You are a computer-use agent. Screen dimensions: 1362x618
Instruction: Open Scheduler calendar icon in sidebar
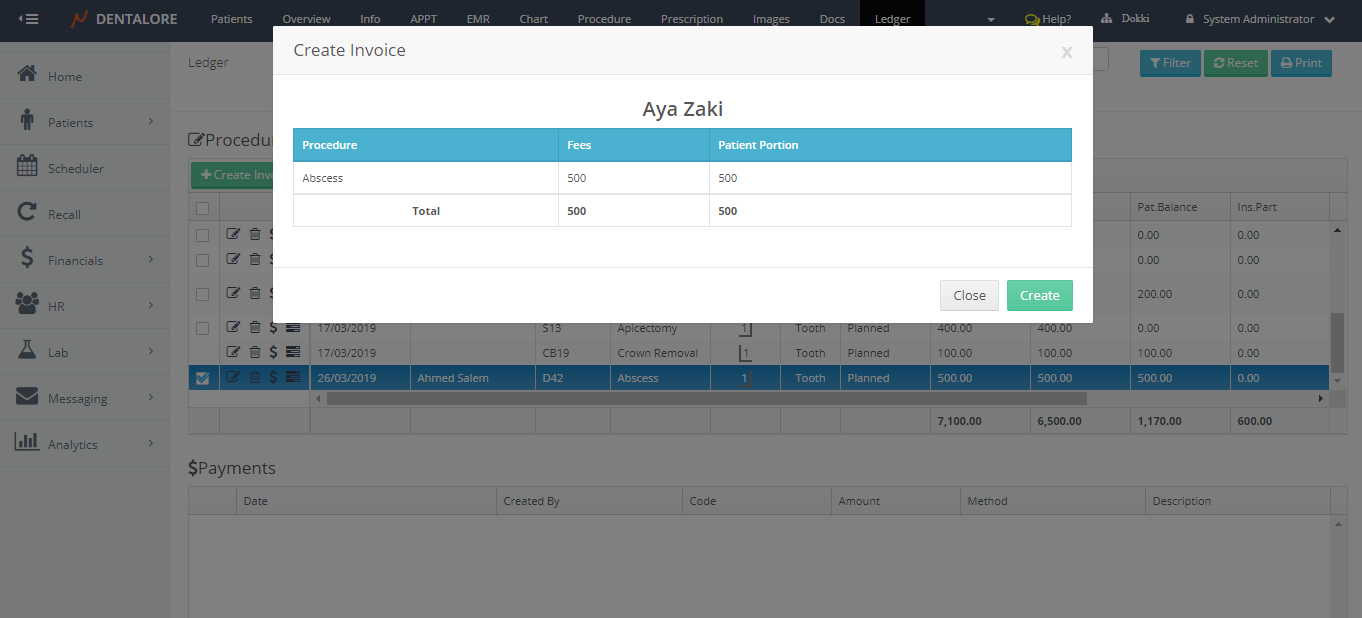28,168
